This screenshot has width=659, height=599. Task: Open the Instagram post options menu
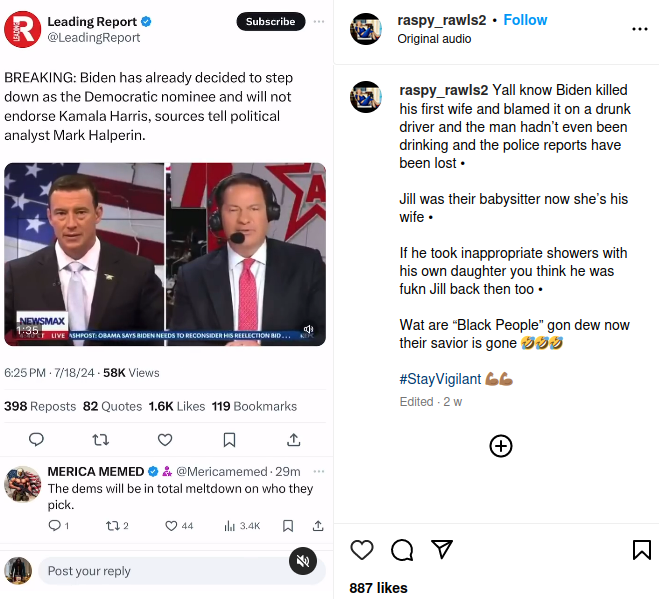pos(640,29)
